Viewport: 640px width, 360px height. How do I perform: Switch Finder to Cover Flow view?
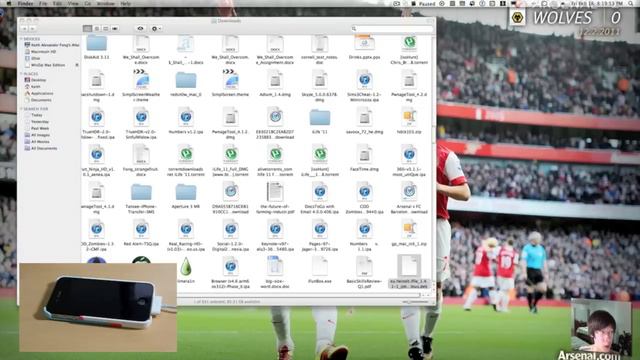point(115,29)
